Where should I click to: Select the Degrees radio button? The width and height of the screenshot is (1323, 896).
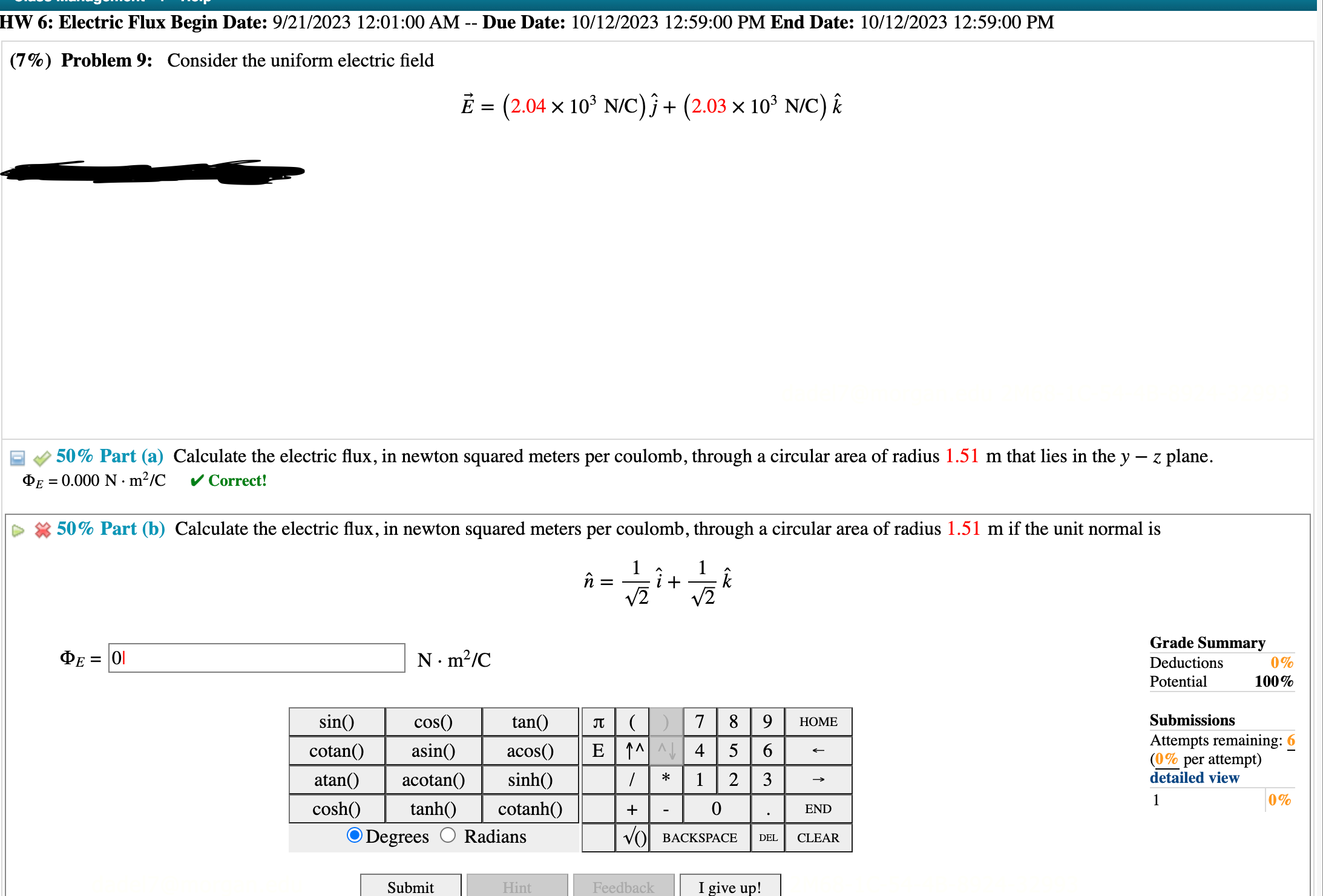pos(354,836)
